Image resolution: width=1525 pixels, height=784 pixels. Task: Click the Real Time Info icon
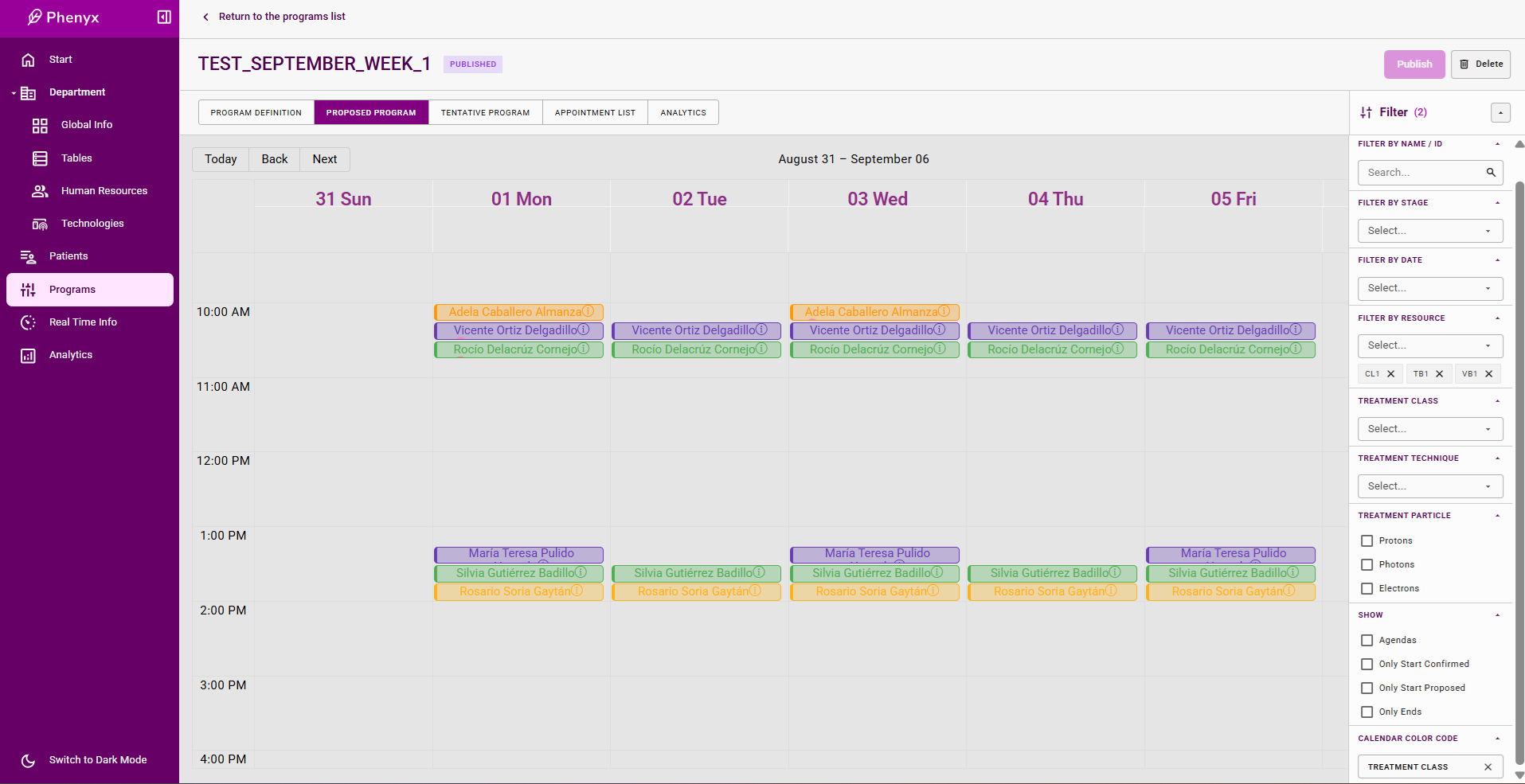click(x=29, y=322)
